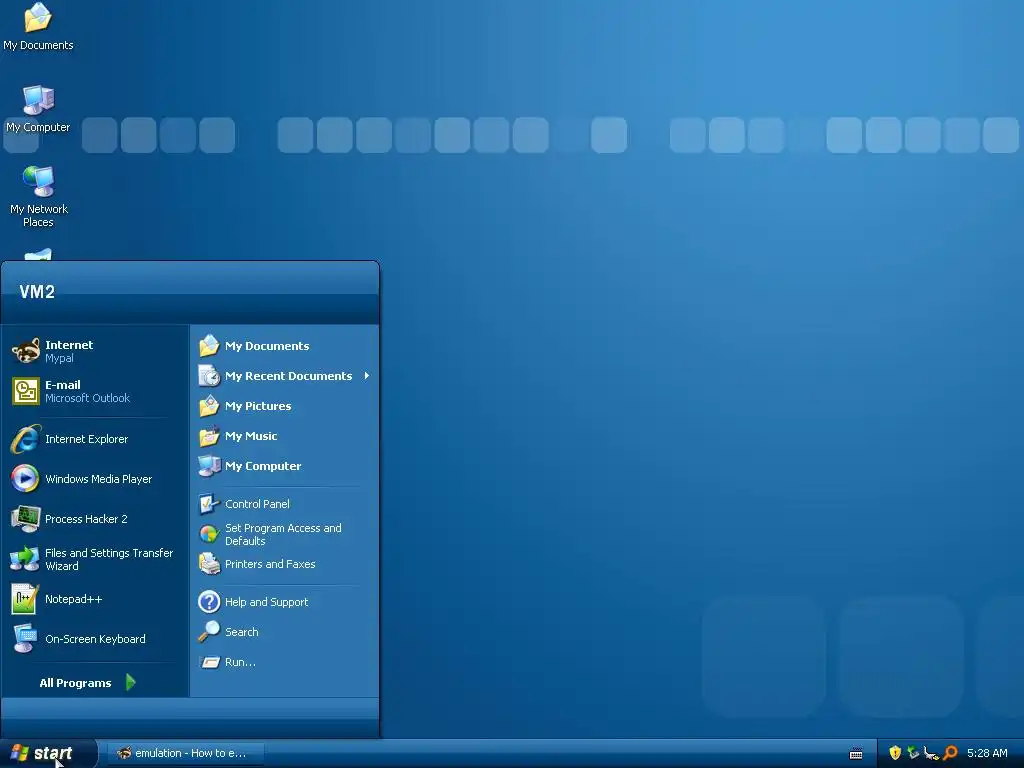Image resolution: width=1024 pixels, height=768 pixels.
Task: Expand the All Programs list
Action: point(88,682)
